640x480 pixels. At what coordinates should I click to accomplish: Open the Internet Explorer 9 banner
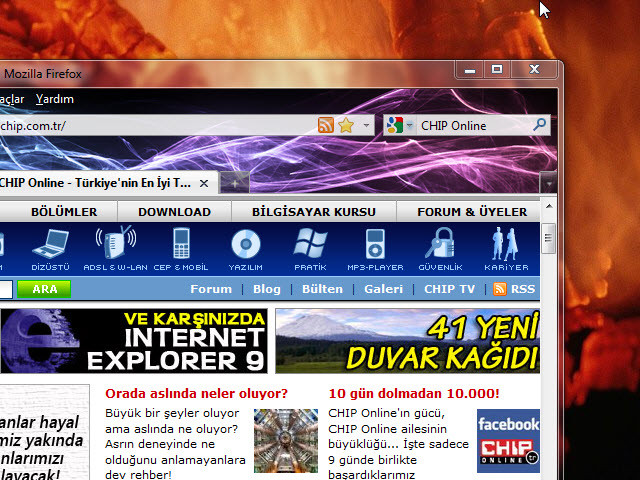(x=134, y=341)
